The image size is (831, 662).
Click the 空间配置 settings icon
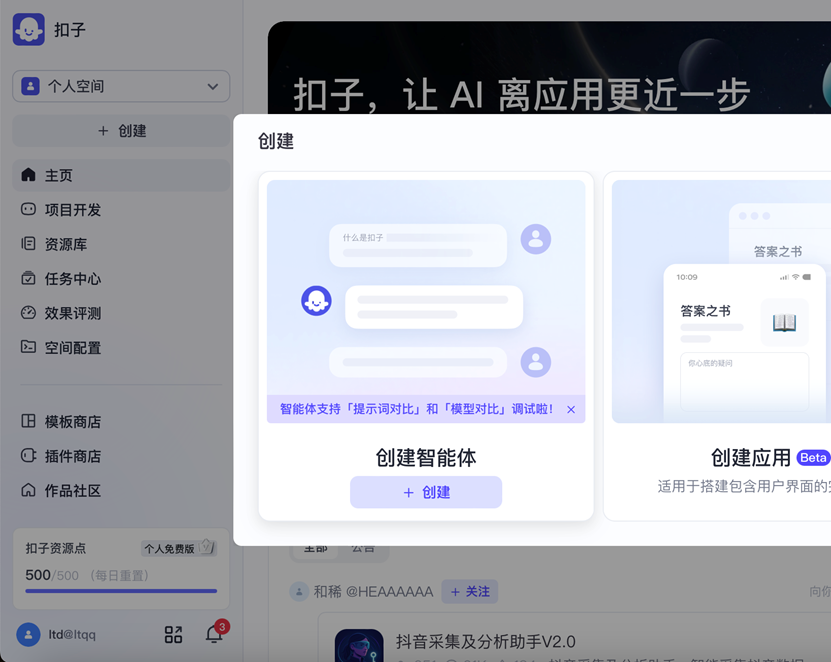(28, 348)
